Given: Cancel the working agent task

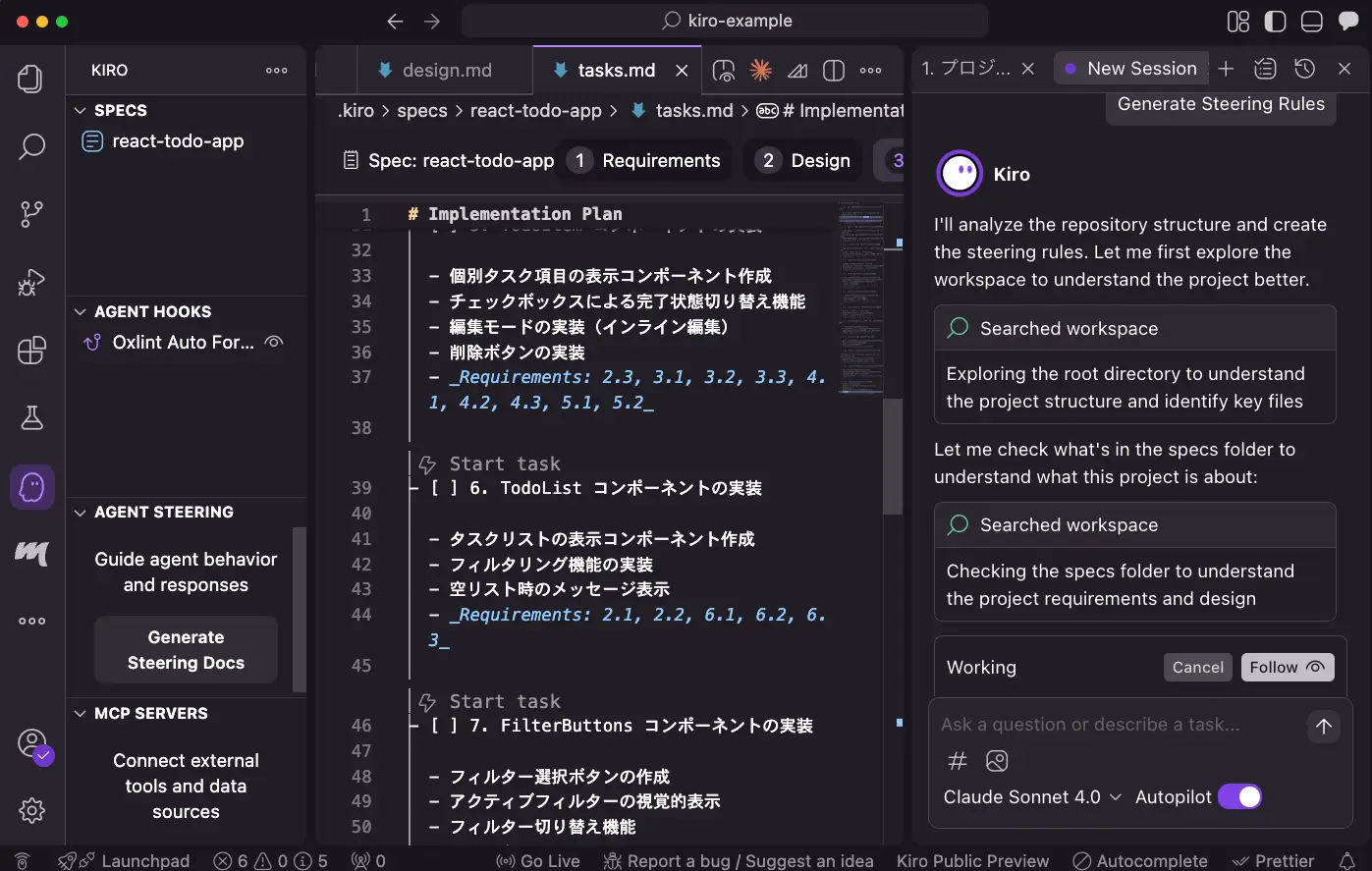Looking at the screenshot, I should (1197, 668).
